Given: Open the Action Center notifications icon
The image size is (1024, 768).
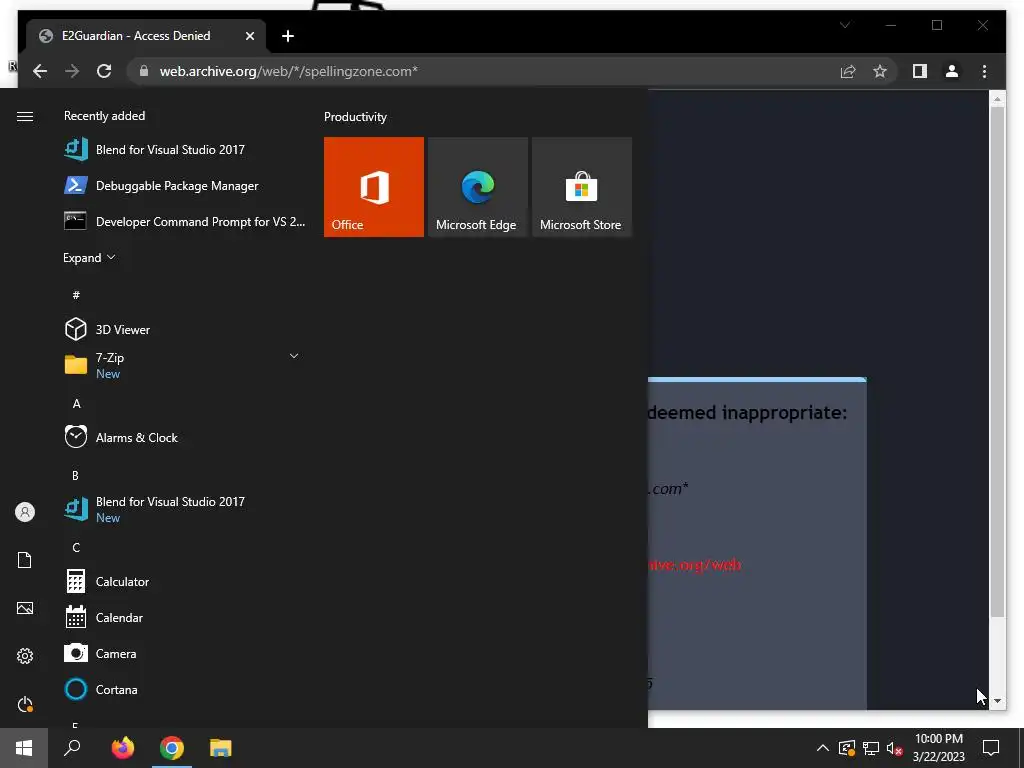Looking at the screenshot, I should pyautogui.click(x=991, y=748).
